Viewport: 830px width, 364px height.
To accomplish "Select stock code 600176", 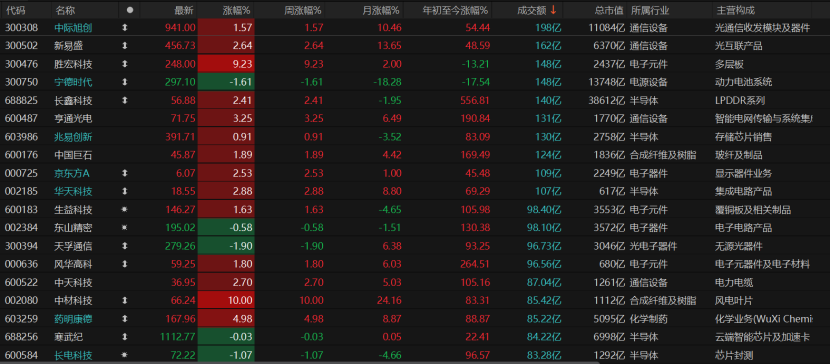I will click(21, 155).
